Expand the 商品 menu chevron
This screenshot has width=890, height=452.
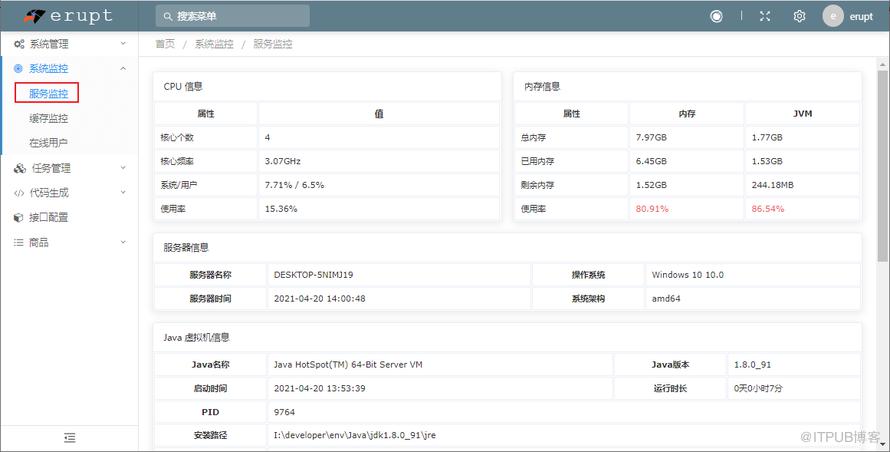coord(123,242)
